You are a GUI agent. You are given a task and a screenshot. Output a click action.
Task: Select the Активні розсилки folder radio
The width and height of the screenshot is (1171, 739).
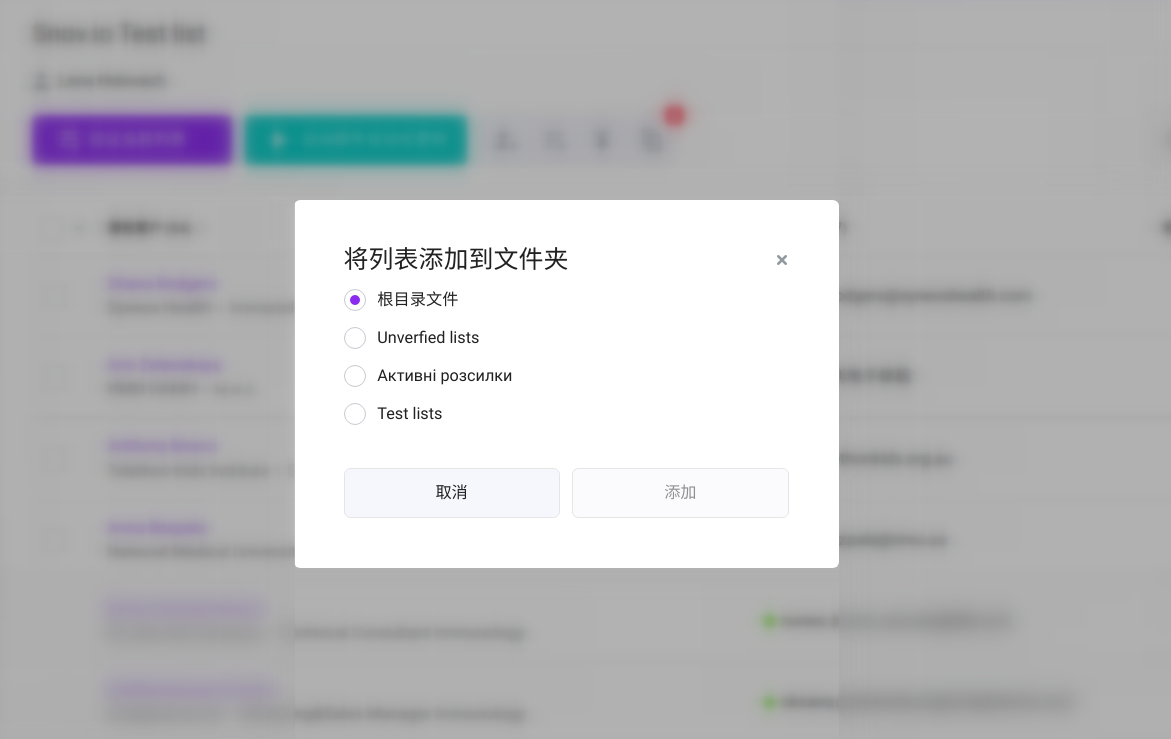(x=355, y=376)
